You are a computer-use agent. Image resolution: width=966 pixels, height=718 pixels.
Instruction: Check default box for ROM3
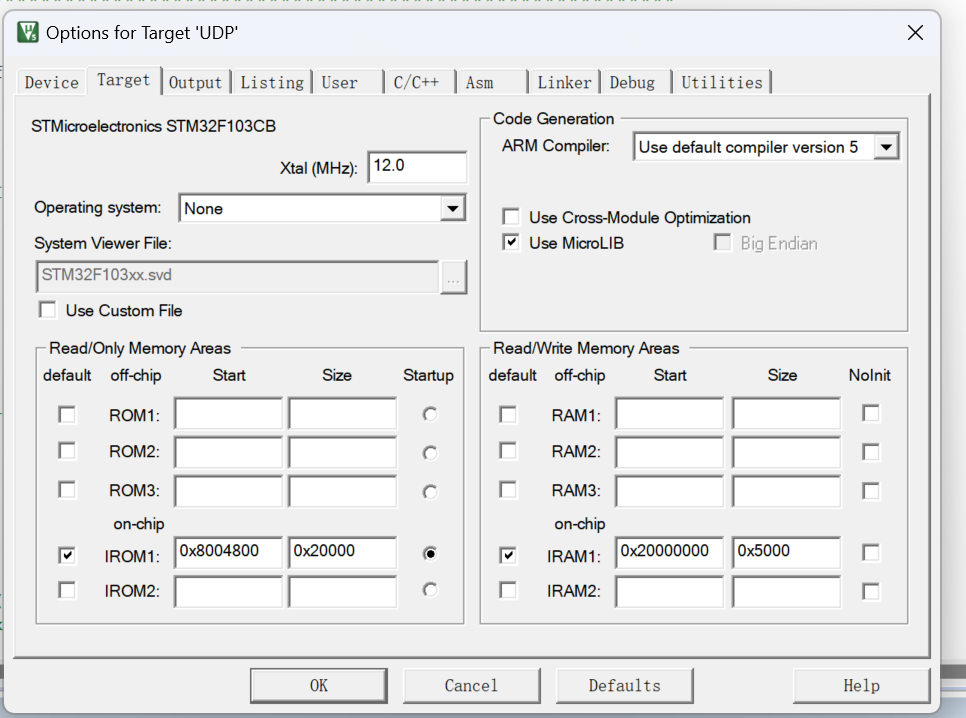(67, 490)
